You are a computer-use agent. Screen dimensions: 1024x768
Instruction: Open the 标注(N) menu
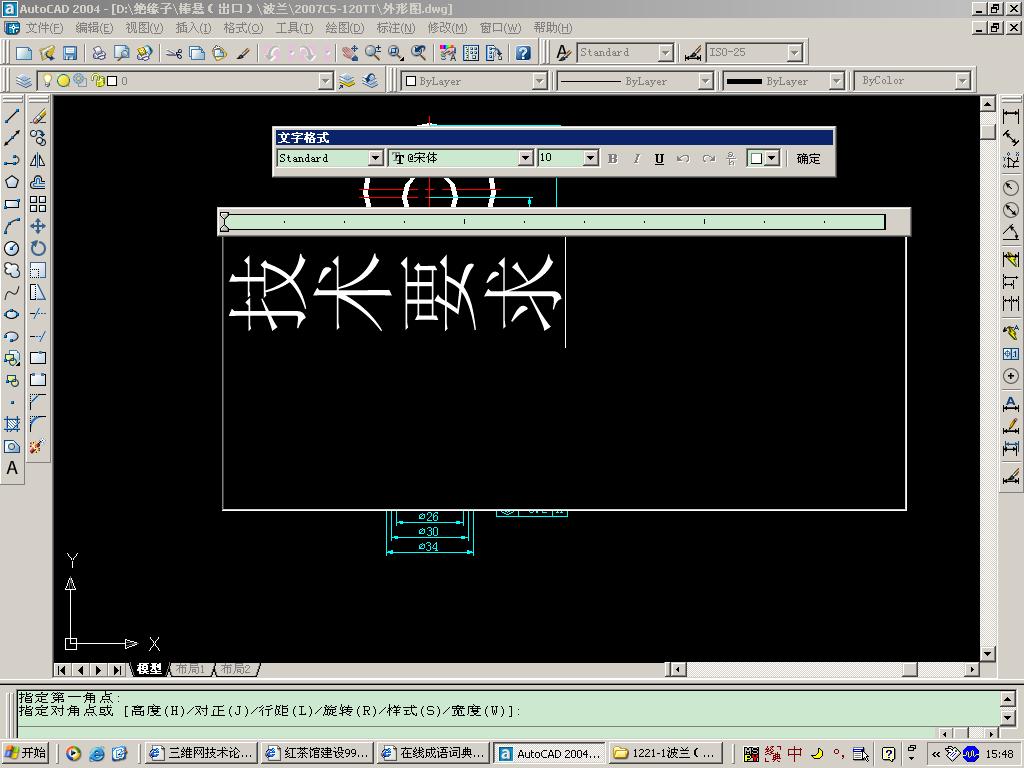(x=396, y=28)
